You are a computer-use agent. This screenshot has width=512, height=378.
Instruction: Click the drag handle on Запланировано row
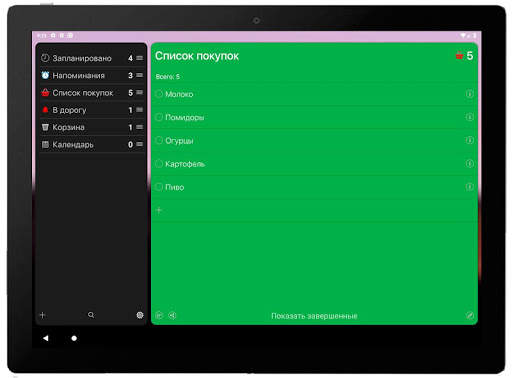140,58
